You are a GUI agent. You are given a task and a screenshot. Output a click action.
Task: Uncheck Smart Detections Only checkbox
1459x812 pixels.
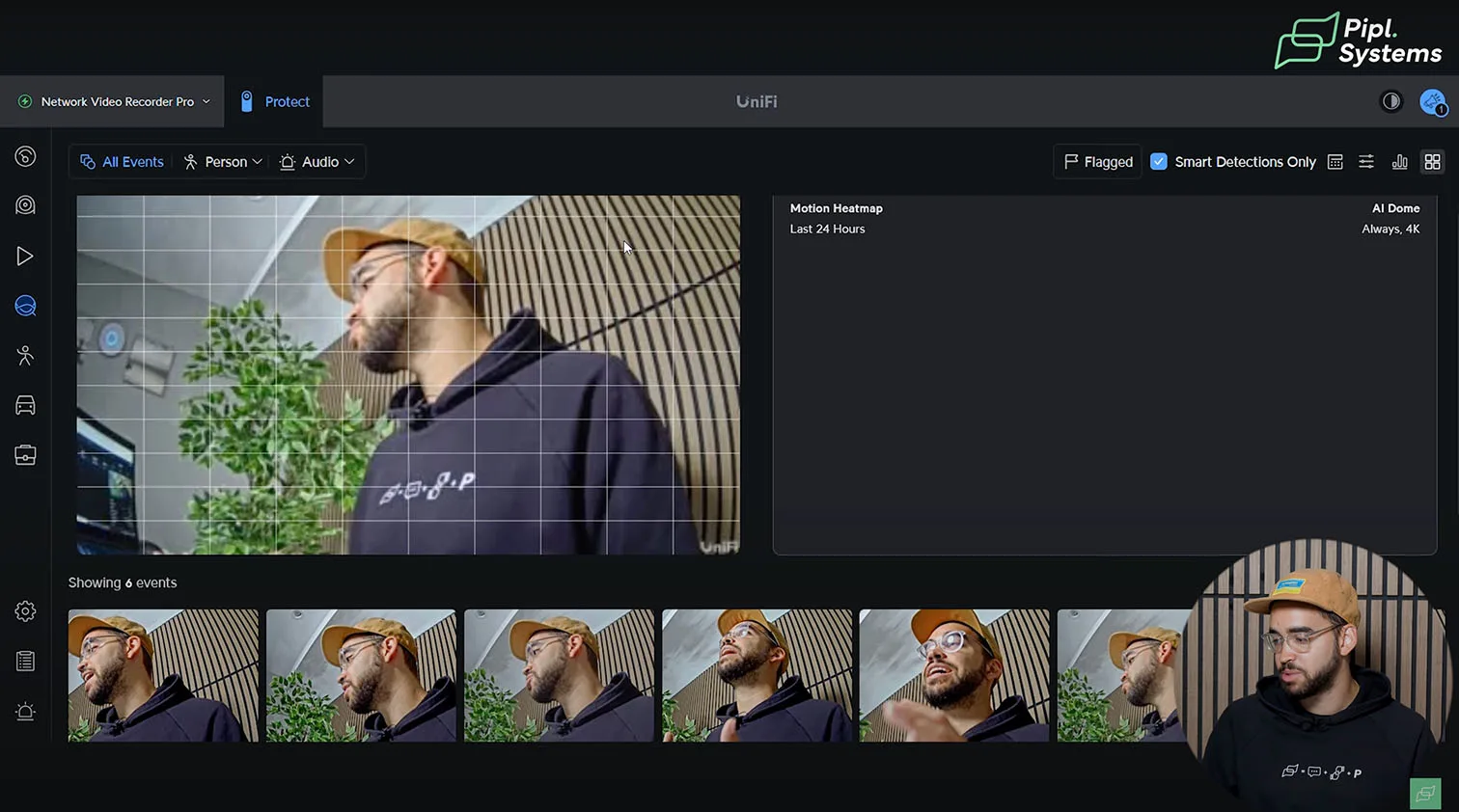click(1159, 162)
